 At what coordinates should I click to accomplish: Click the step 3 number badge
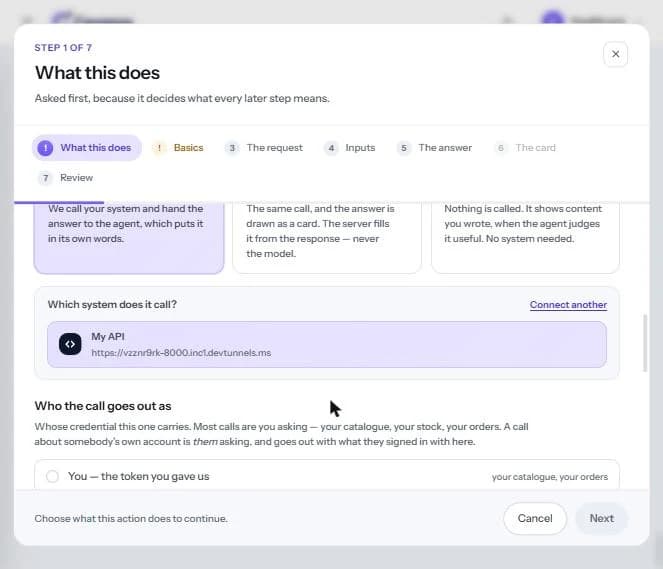(x=232, y=148)
